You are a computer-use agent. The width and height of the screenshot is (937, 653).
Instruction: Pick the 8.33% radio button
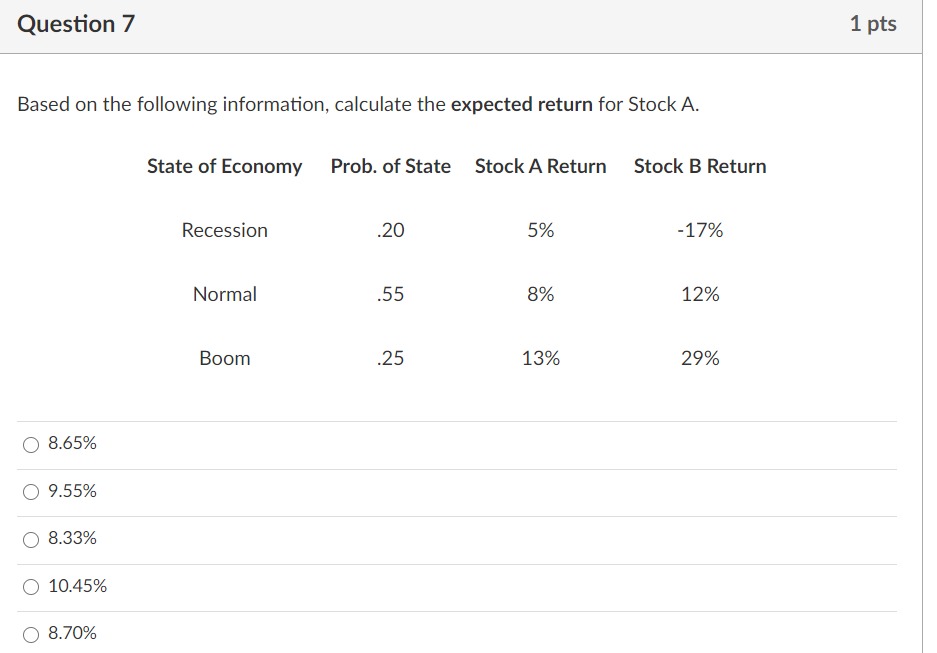(x=32, y=539)
